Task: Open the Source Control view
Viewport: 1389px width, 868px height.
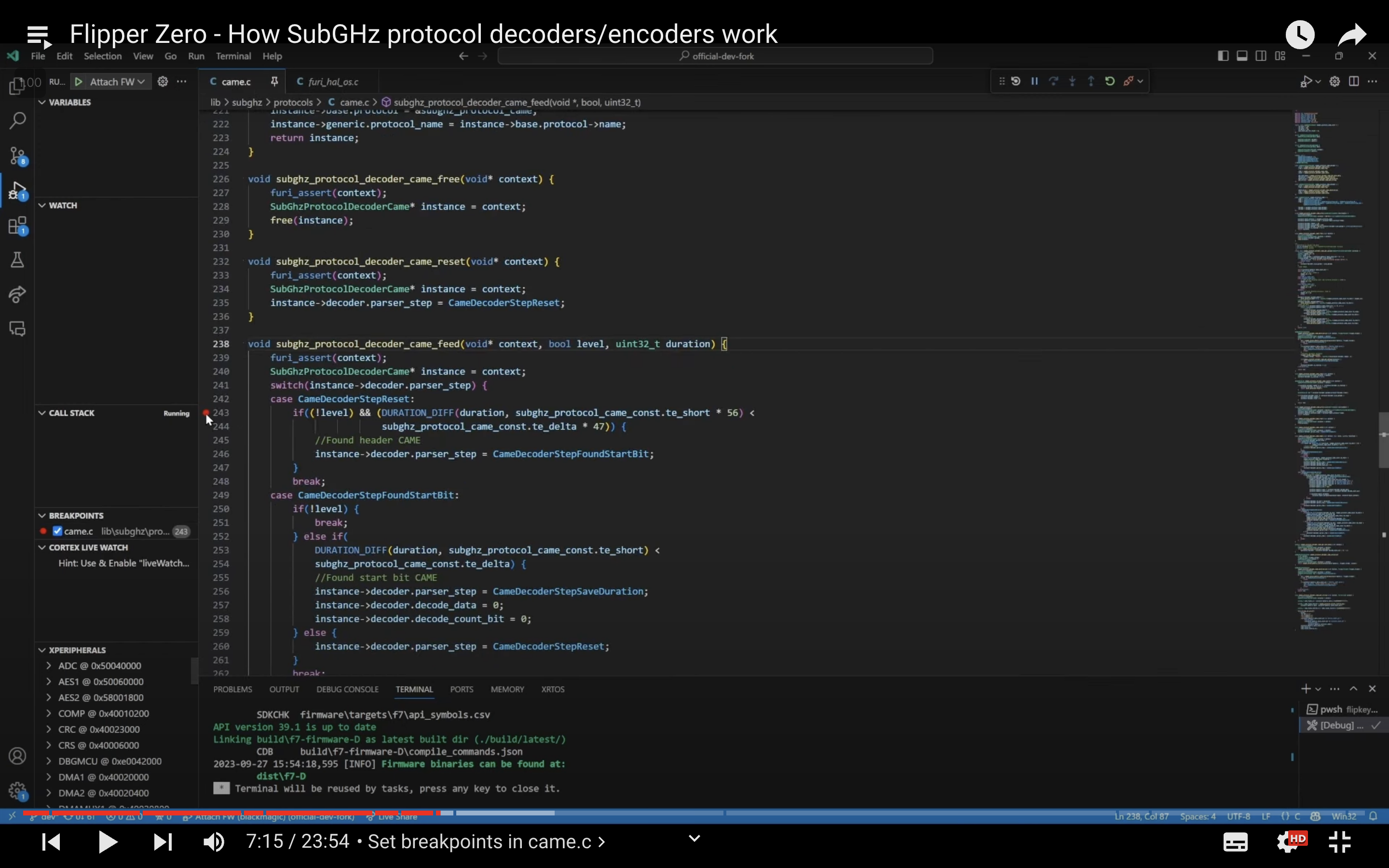Action: [17, 156]
